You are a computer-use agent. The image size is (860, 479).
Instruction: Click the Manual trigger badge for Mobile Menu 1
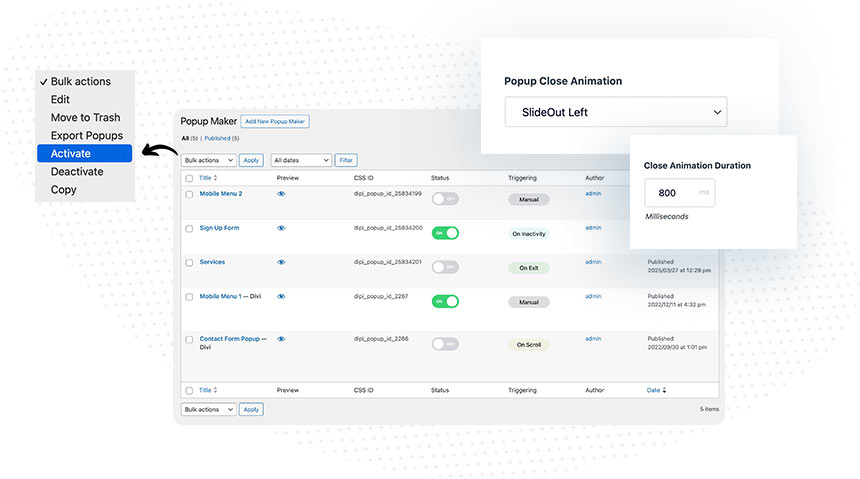point(529,302)
